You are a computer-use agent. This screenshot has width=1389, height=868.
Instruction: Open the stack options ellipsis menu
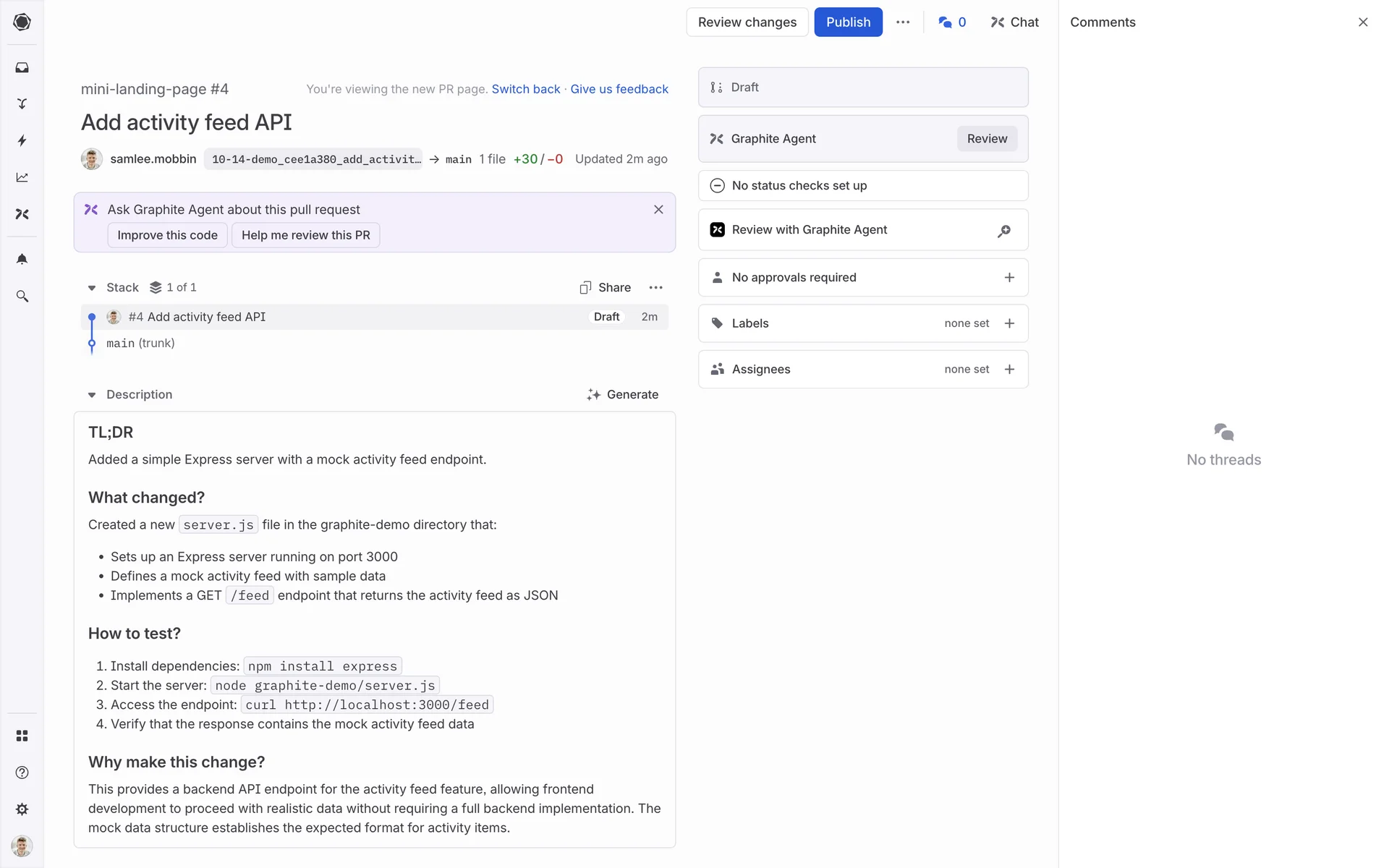point(655,288)
